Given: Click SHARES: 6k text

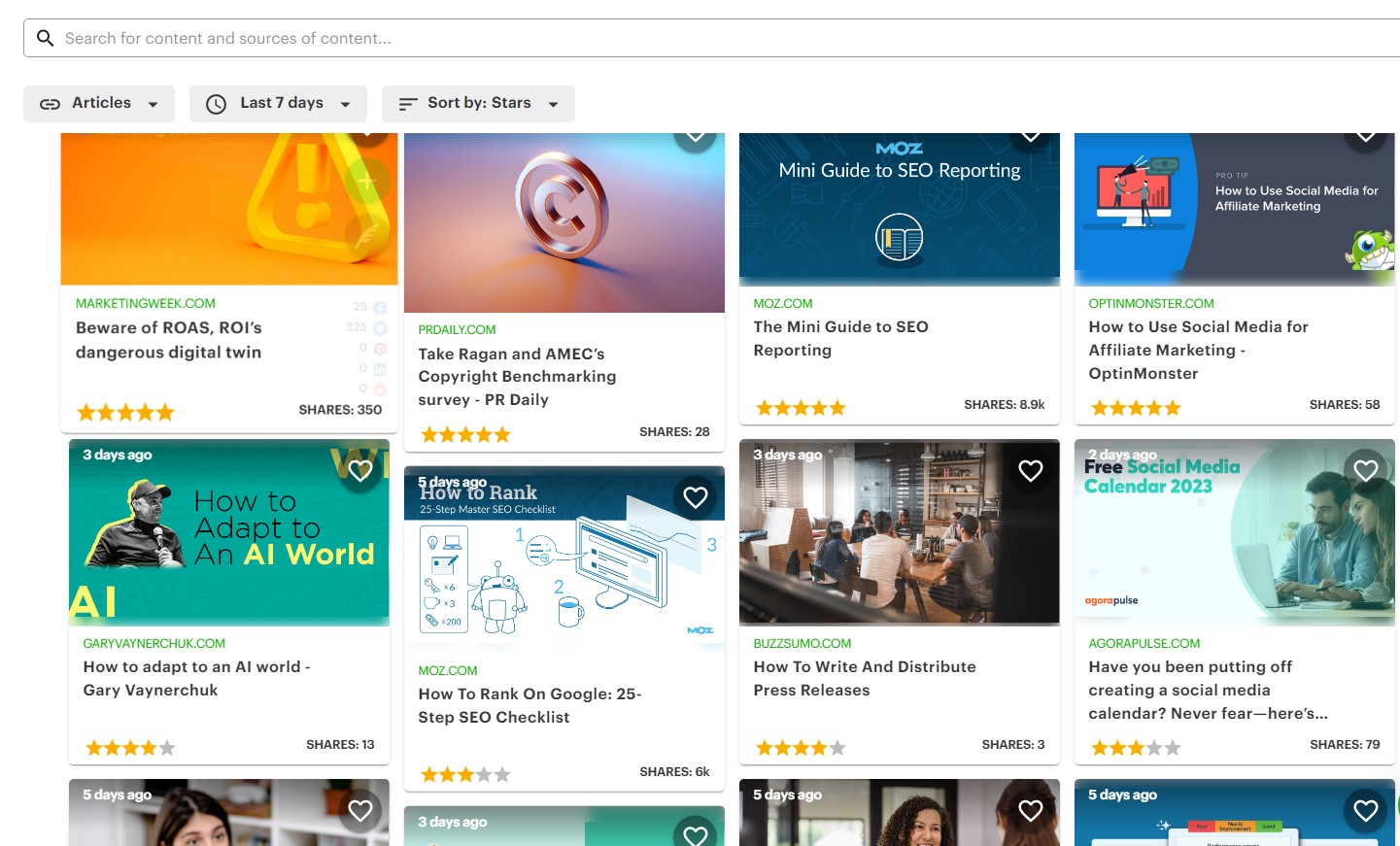Looking at the screenshot, I should point(674,771).
